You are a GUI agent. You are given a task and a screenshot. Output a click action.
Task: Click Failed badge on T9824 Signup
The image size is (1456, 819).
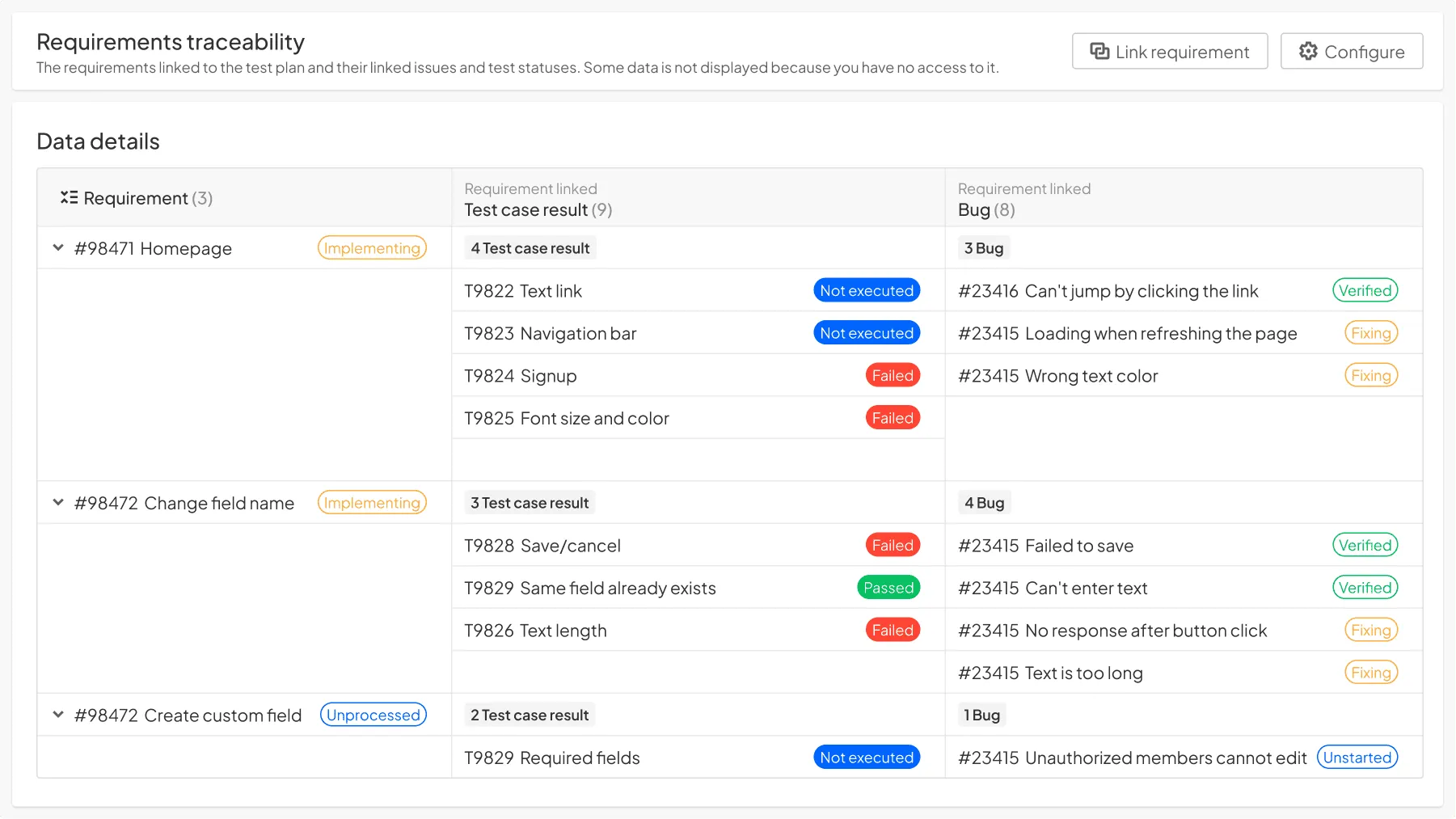[x=892, y=376]
